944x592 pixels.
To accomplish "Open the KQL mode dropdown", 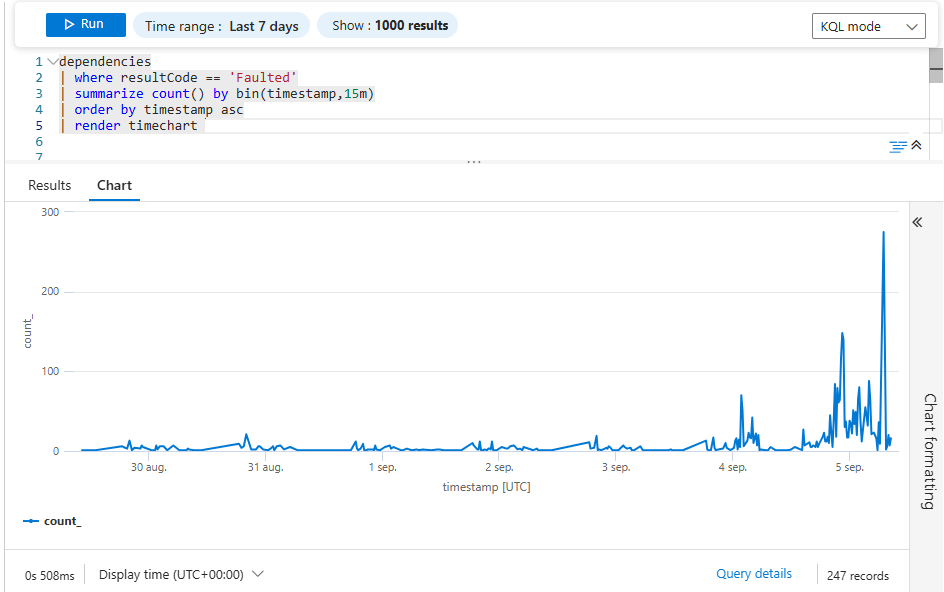I will coord(868,25).
